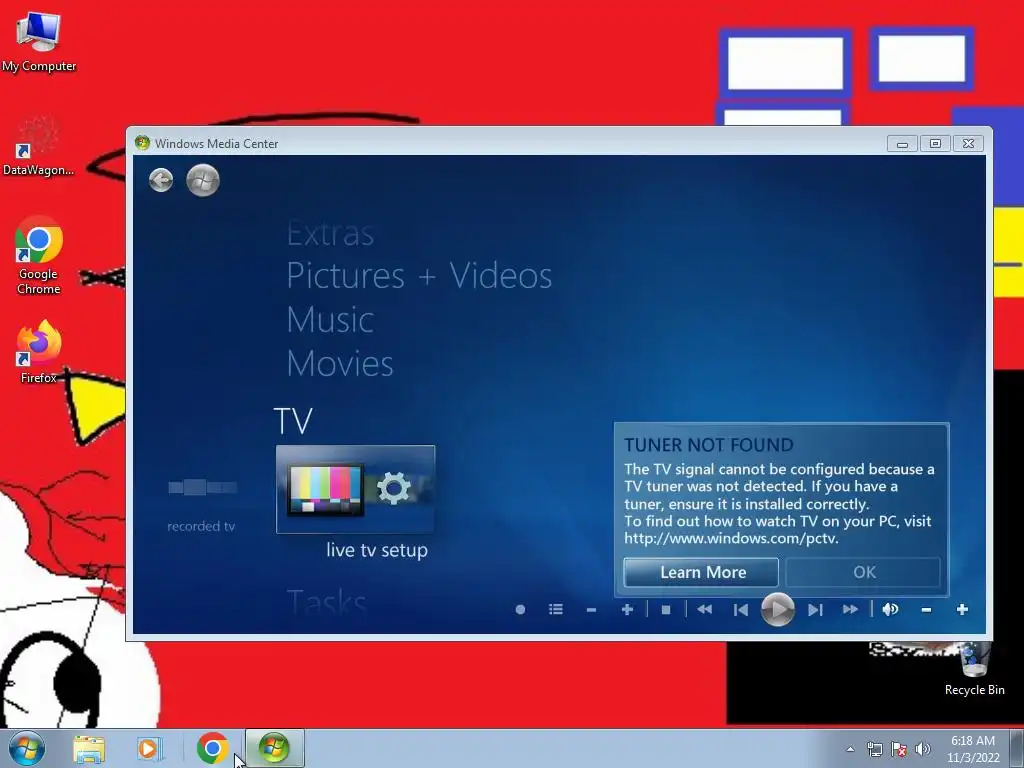
Task: Increase volume with the plus button
Action: (x=962, y=609)
